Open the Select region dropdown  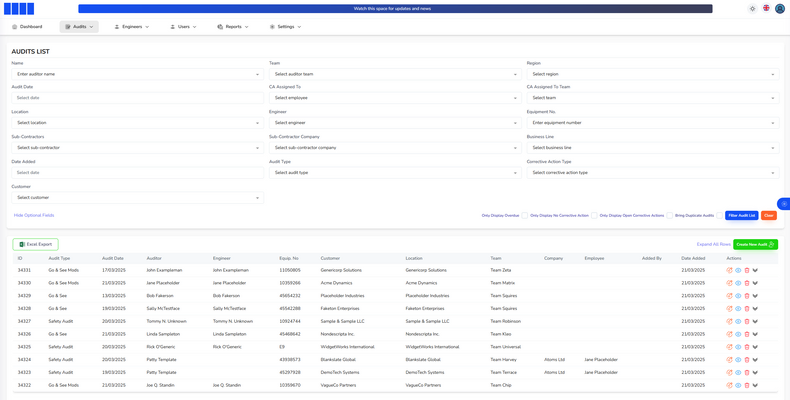pos(653,74)
